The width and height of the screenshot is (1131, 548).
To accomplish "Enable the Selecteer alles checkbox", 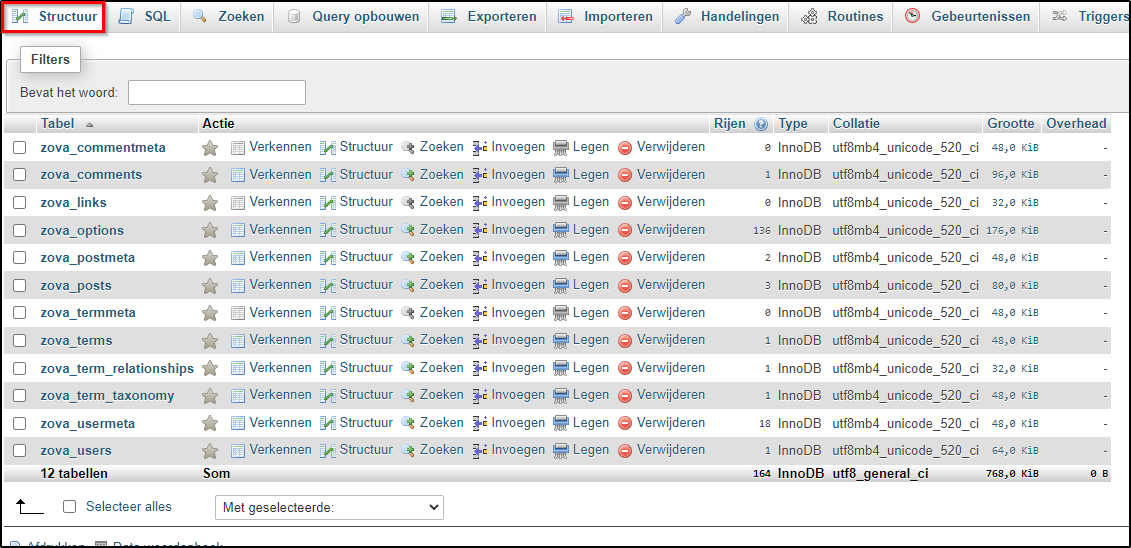I will click(70, 507).
